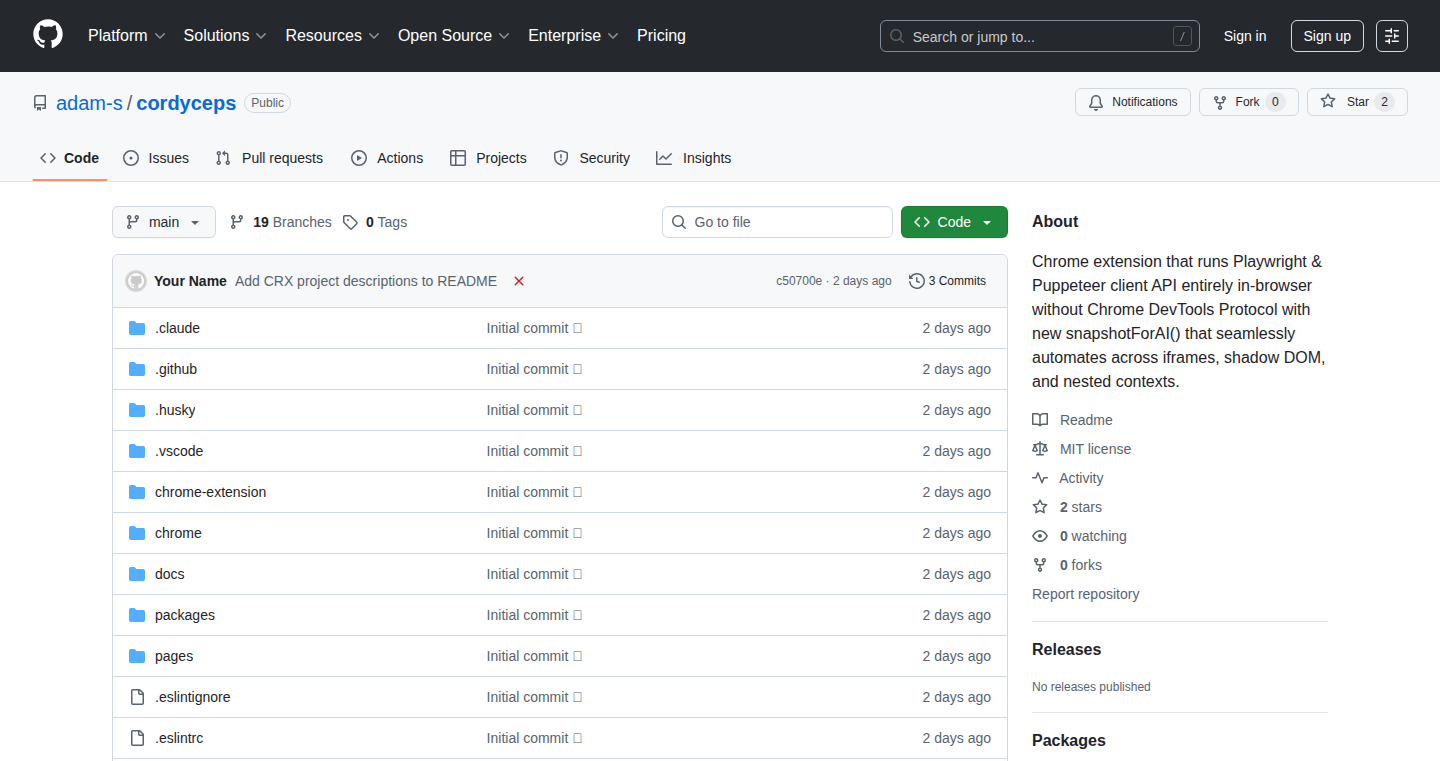This screenshot has height=761, width=1440.
Task: Open the Resources dropdown
Action: coord(332,35)
